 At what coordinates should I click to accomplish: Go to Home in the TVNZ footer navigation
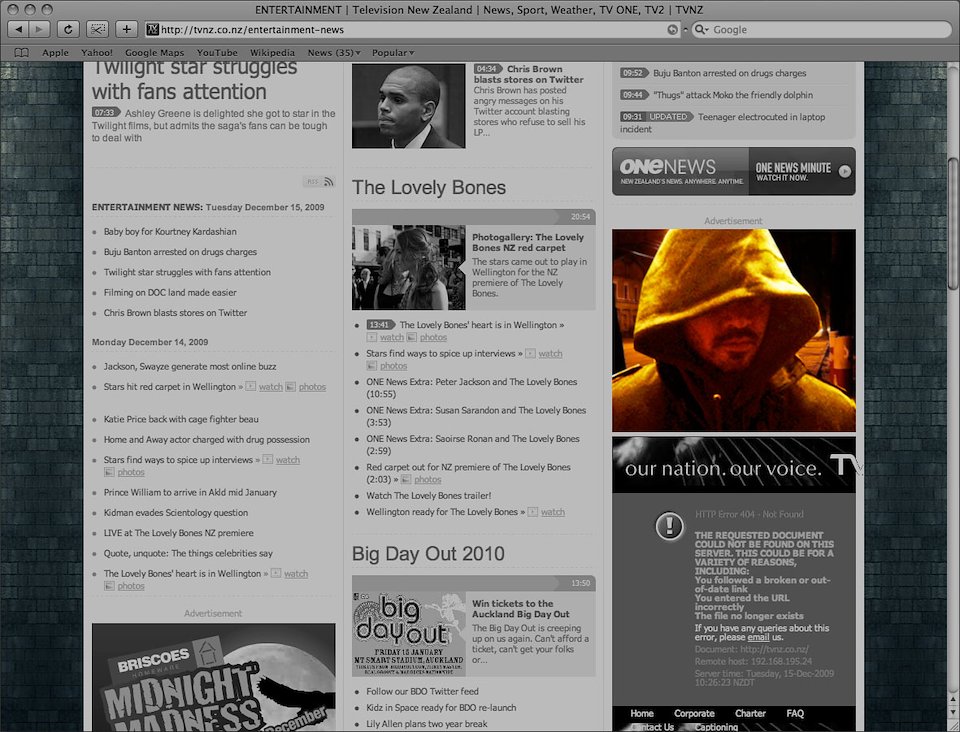pos(642,713)
